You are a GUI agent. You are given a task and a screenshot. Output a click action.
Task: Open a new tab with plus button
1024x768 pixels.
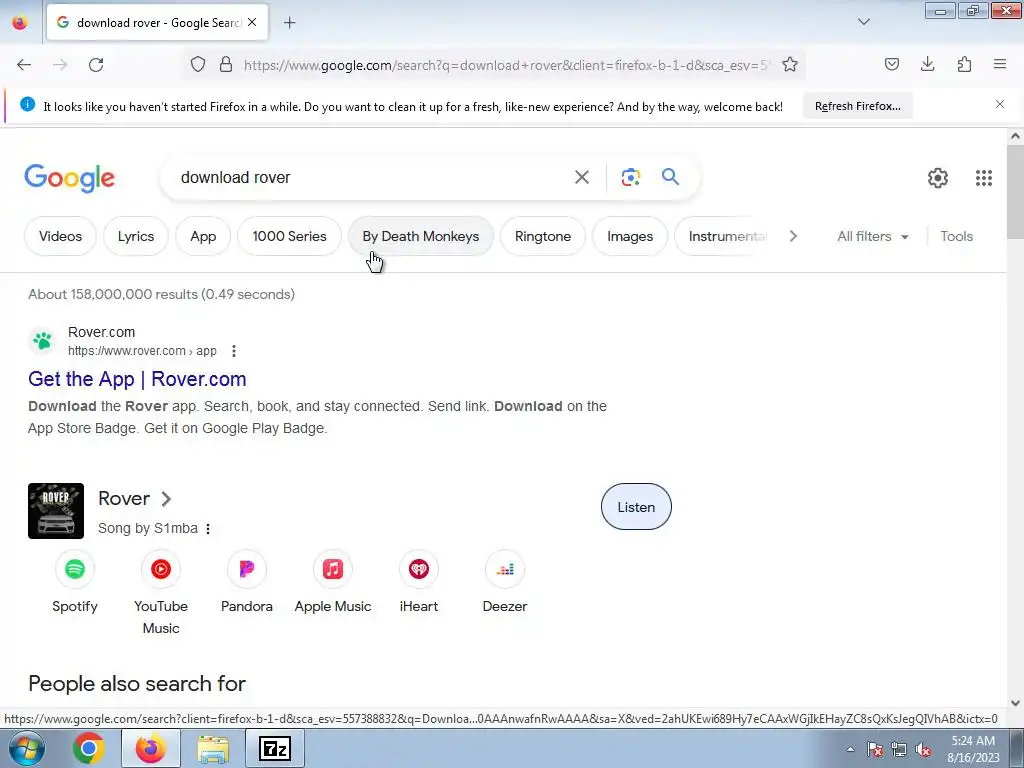pyautogui.click(x=289, y=23)
